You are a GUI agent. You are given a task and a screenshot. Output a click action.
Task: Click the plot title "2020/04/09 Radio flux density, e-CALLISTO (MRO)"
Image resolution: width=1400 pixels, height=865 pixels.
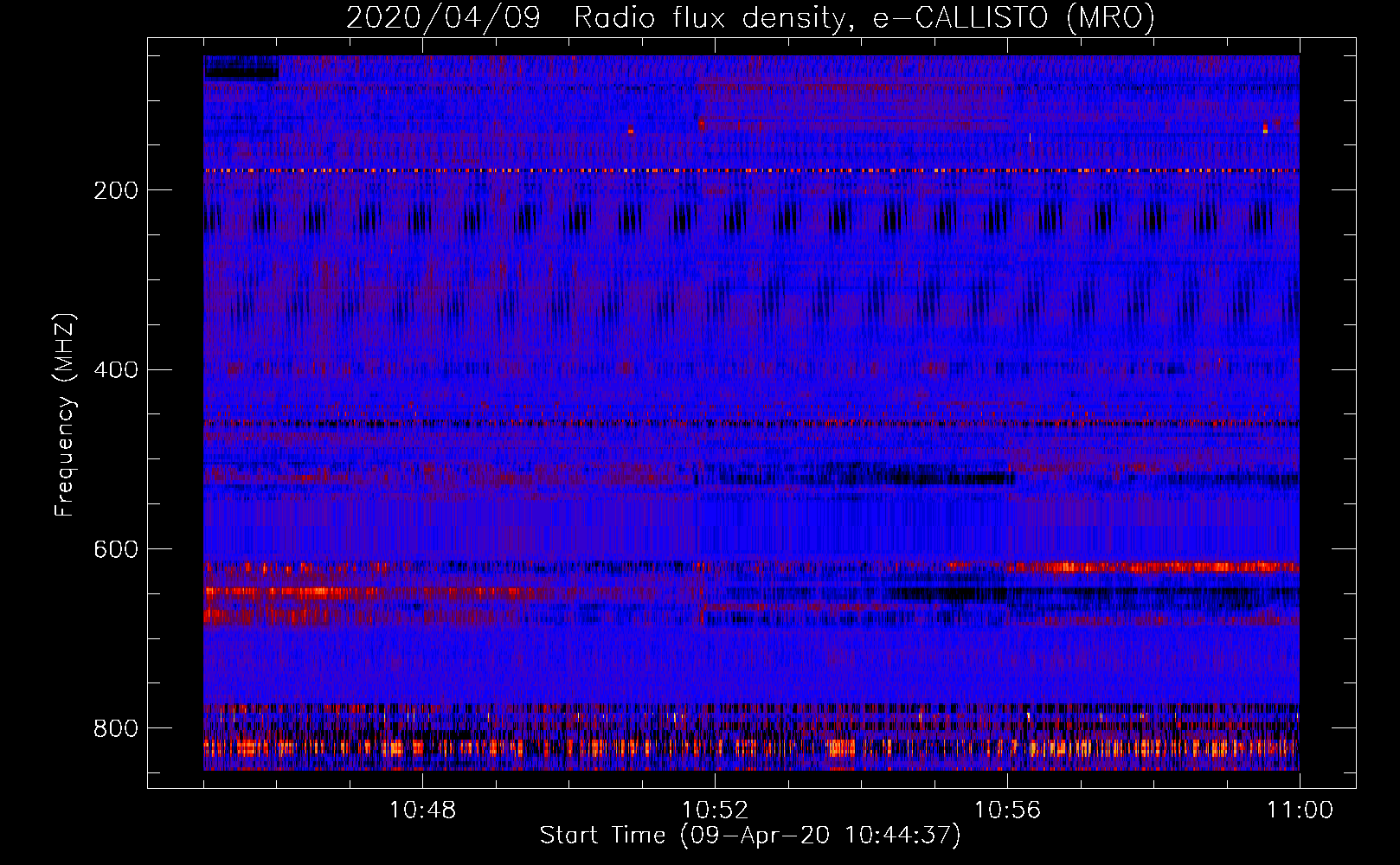coord(750,18)
